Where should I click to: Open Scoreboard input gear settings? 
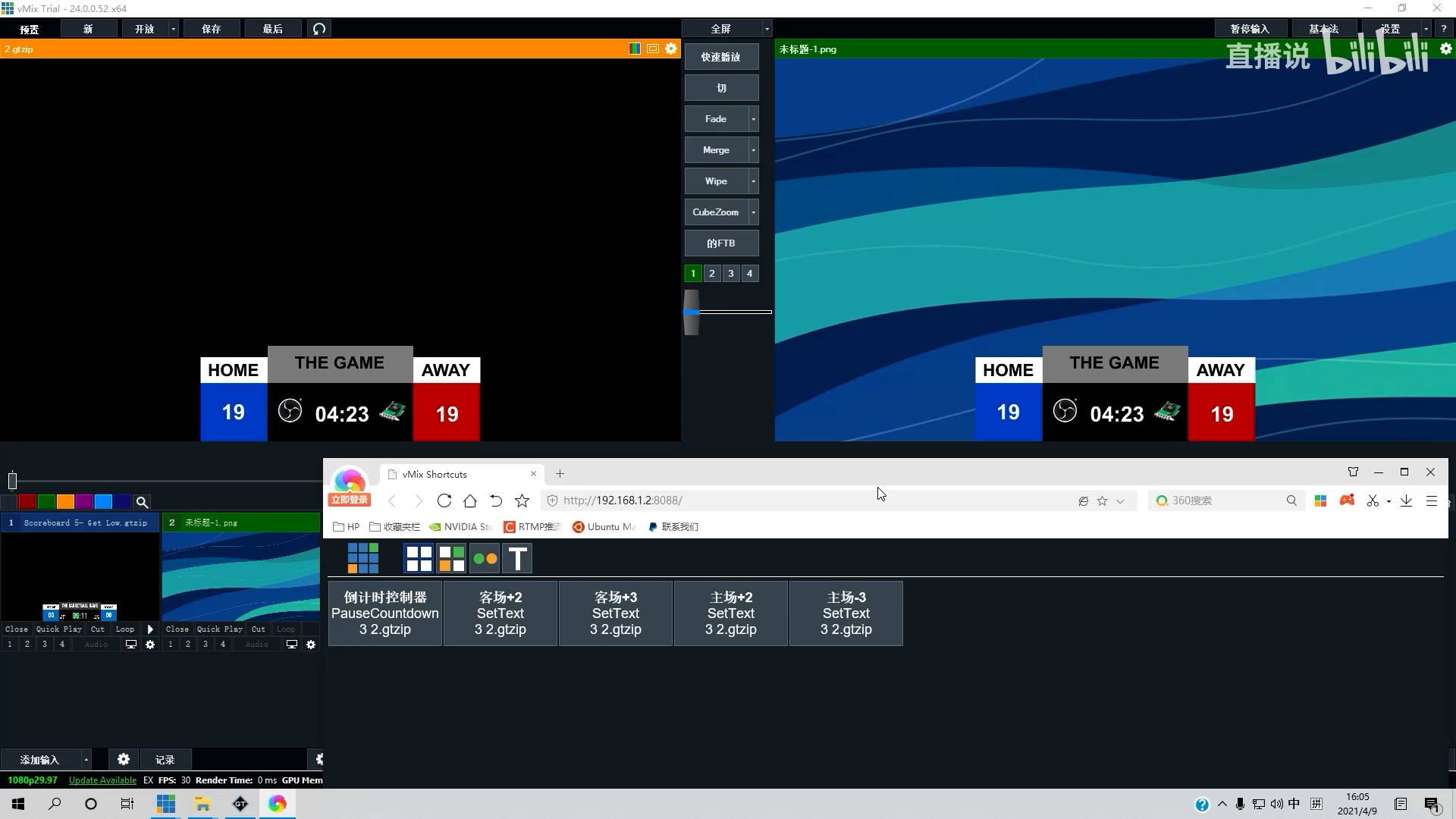pyautogui.click(x=150, y=645)
